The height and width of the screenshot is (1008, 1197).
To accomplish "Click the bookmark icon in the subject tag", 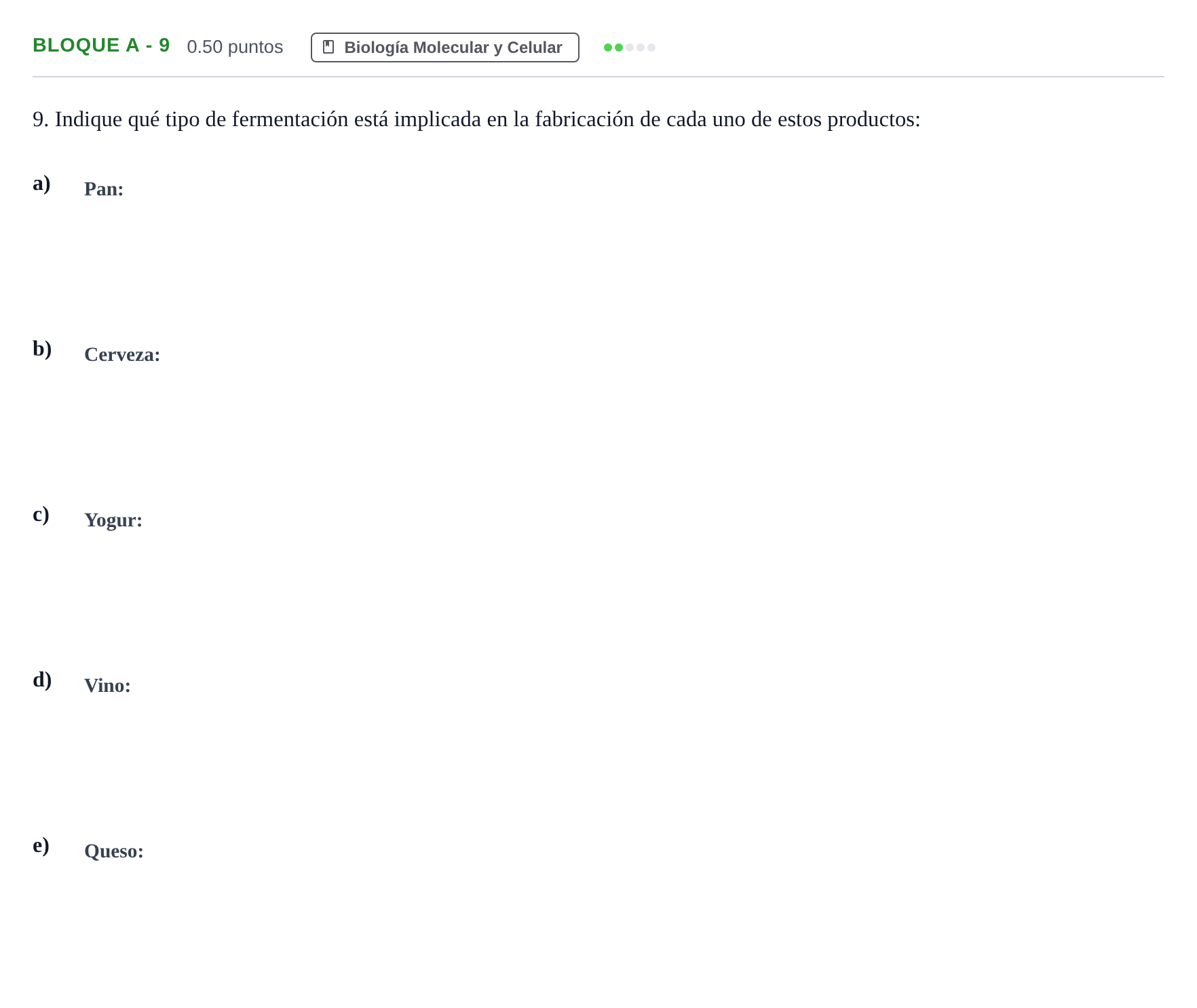I will pyautogui.click(x=328, y=47).
